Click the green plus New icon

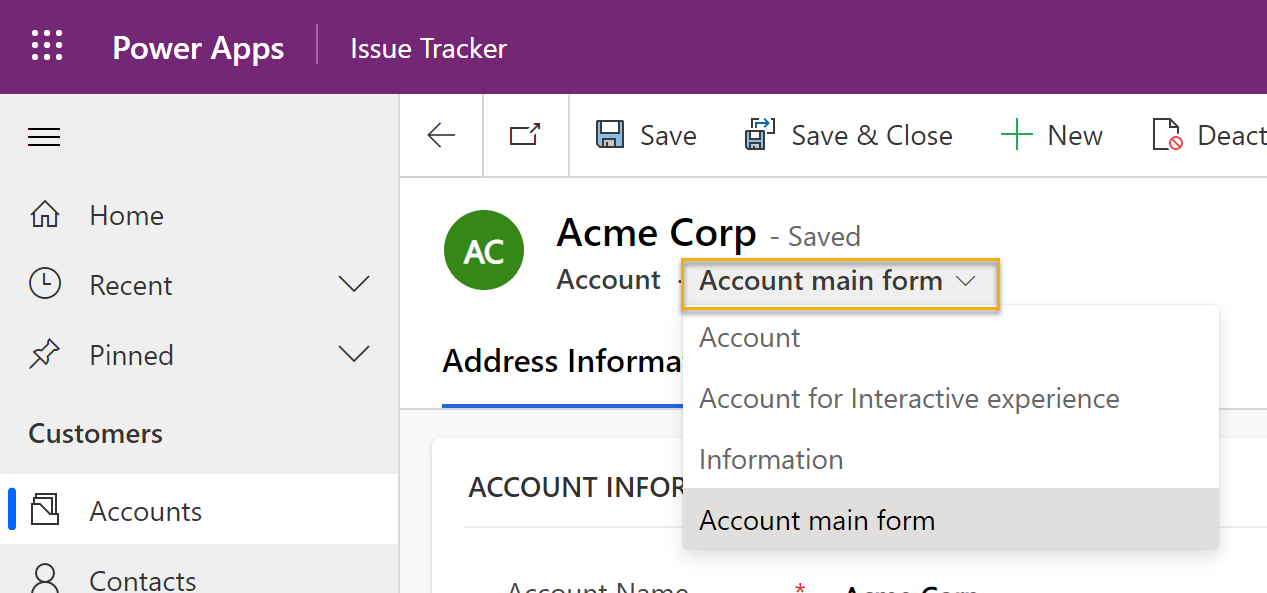(1016, 136)
